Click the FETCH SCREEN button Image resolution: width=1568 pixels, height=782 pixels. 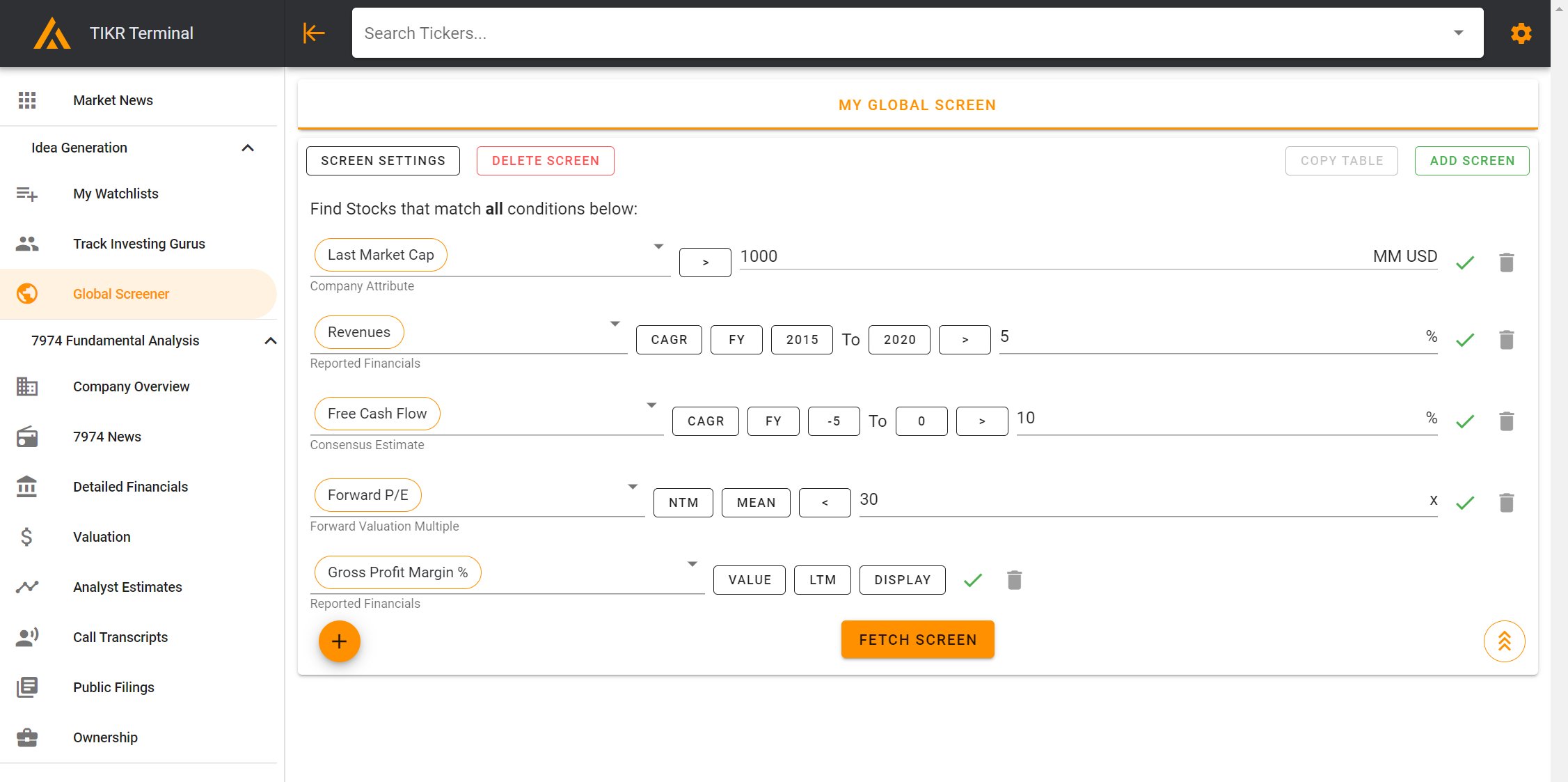917,639
